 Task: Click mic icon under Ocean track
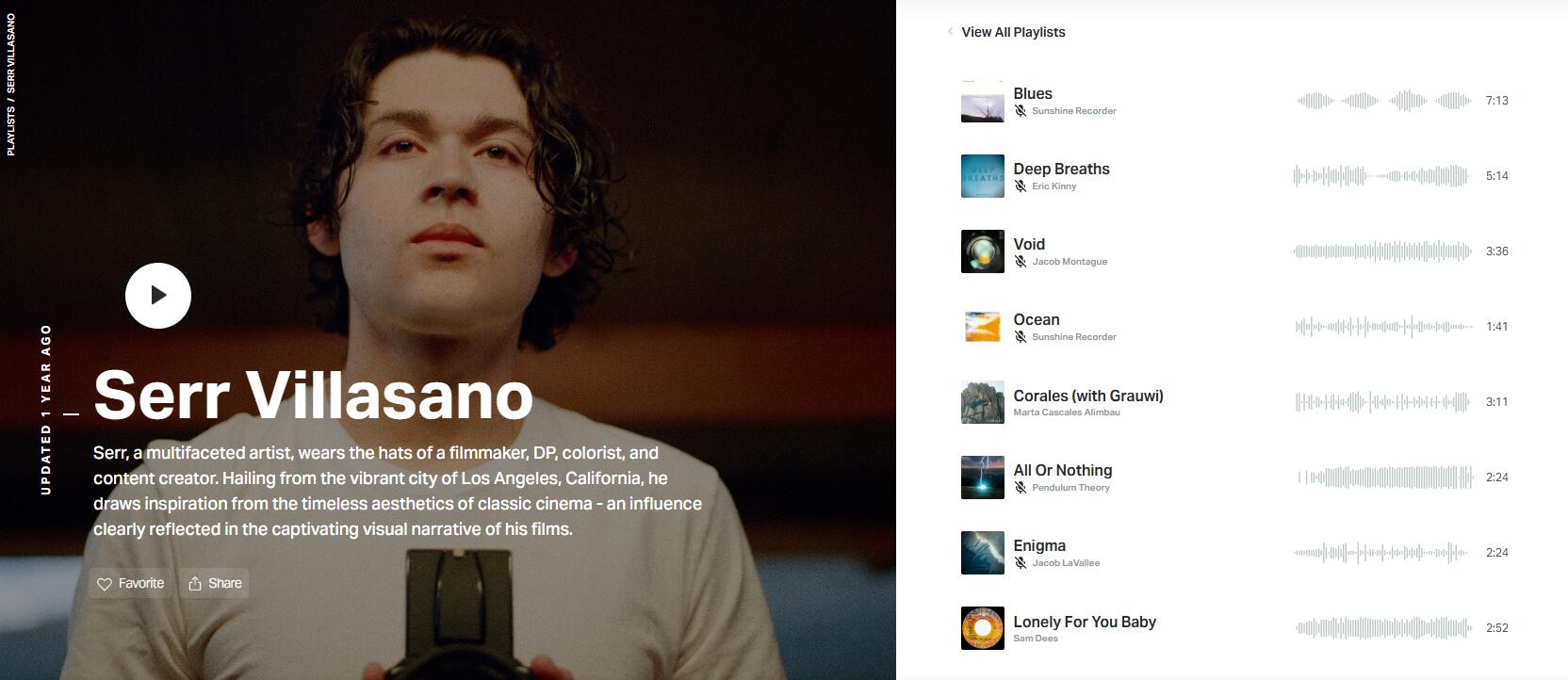1020,337
